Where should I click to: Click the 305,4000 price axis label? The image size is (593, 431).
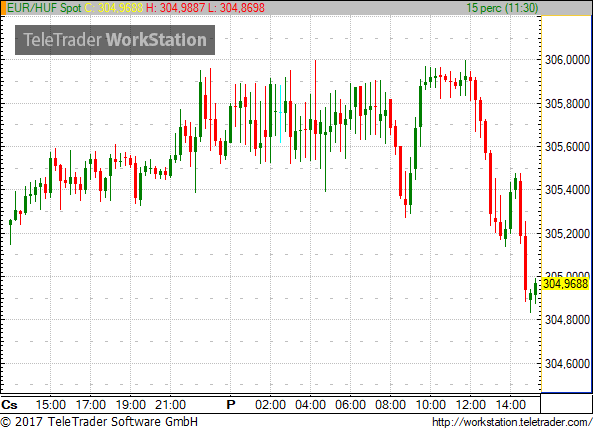[x=567, y=190]
